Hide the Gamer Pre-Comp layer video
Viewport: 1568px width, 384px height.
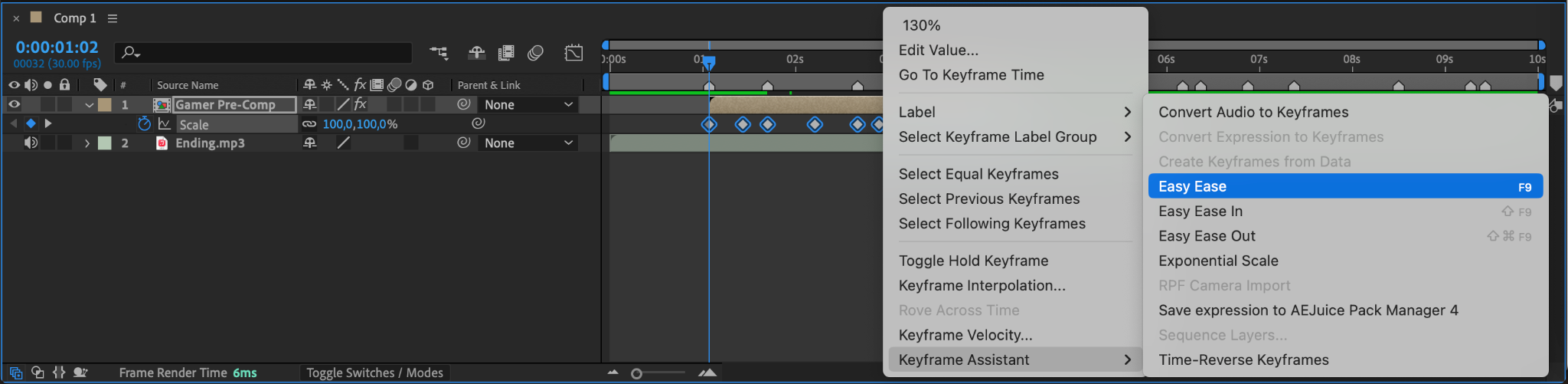click(x=14, y=104)
